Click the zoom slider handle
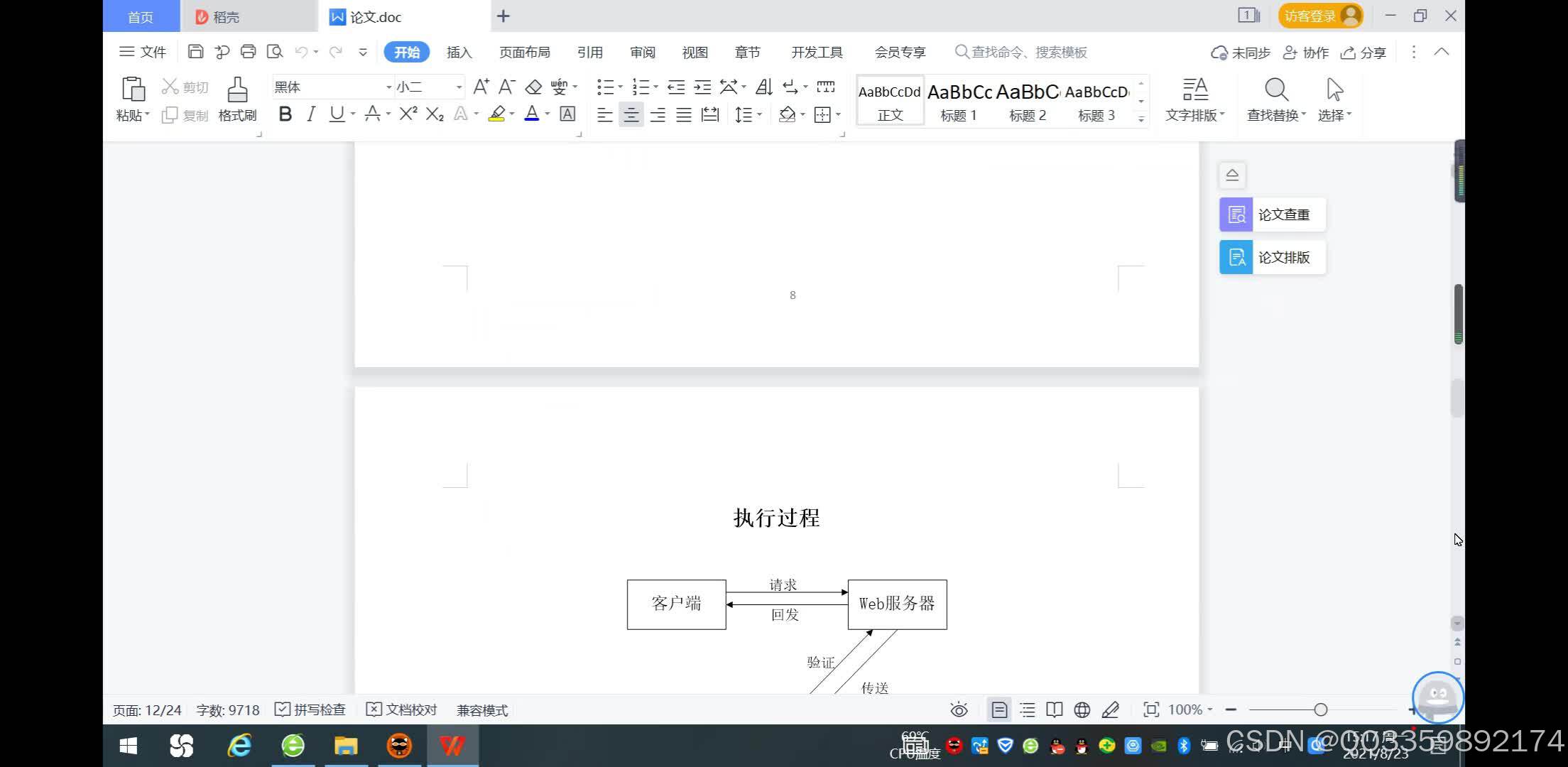1568x767 pixels. (1321, 709)
